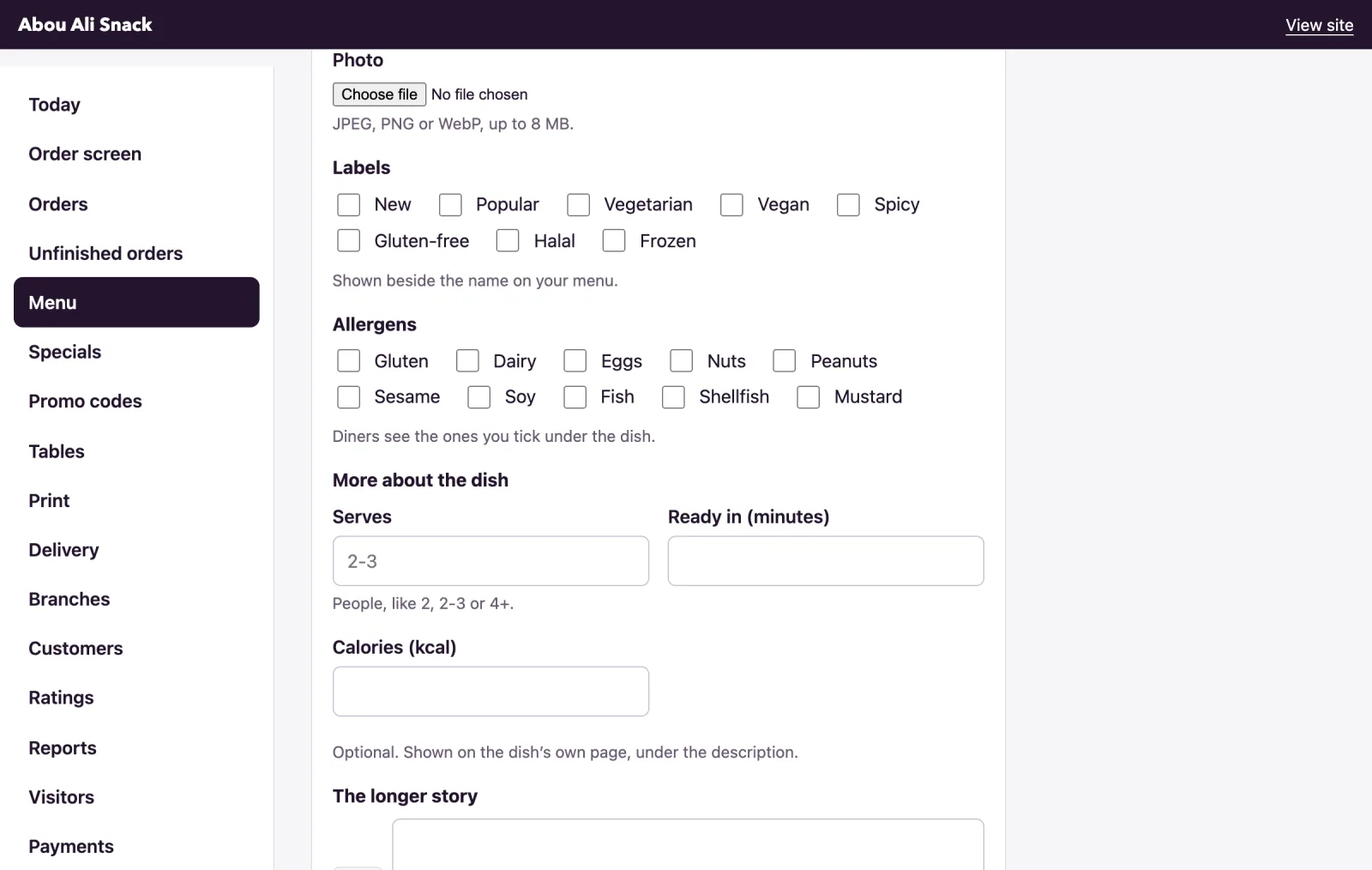1372x870 pixels.
Task: Select the Nuts allergen checkbox
Action: coord(681,361)
